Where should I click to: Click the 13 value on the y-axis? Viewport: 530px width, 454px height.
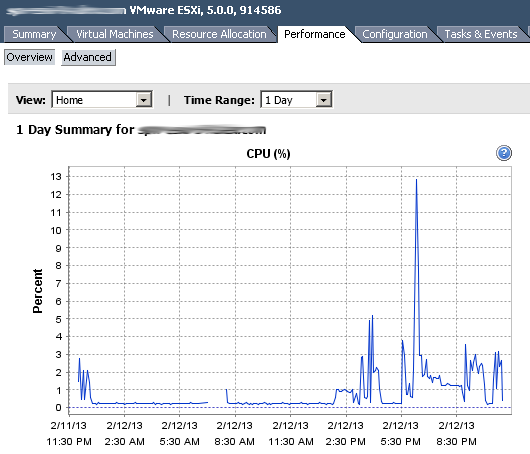(x=56, y=176)
